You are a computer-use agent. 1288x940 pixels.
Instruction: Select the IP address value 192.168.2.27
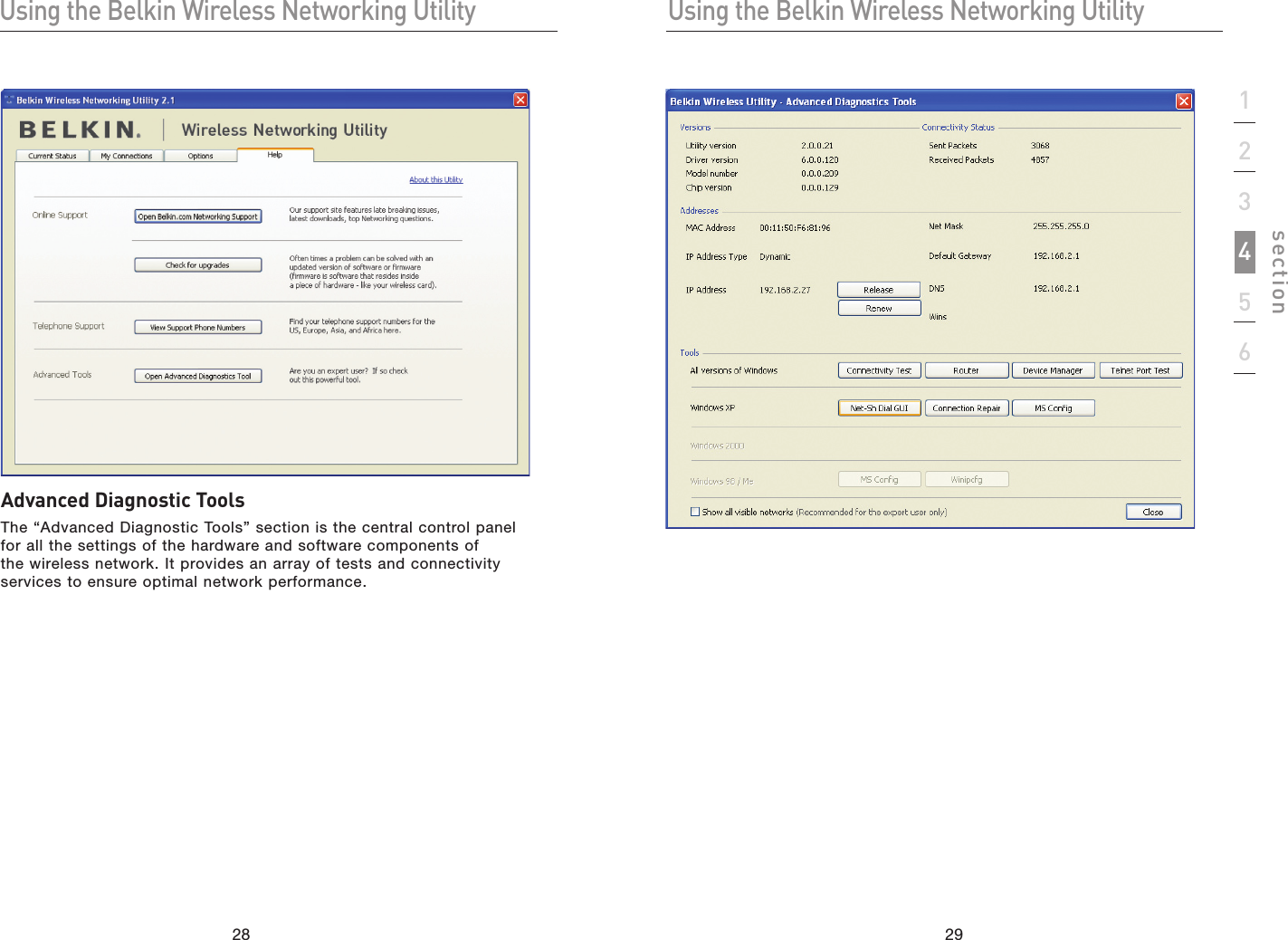(785, 290)
